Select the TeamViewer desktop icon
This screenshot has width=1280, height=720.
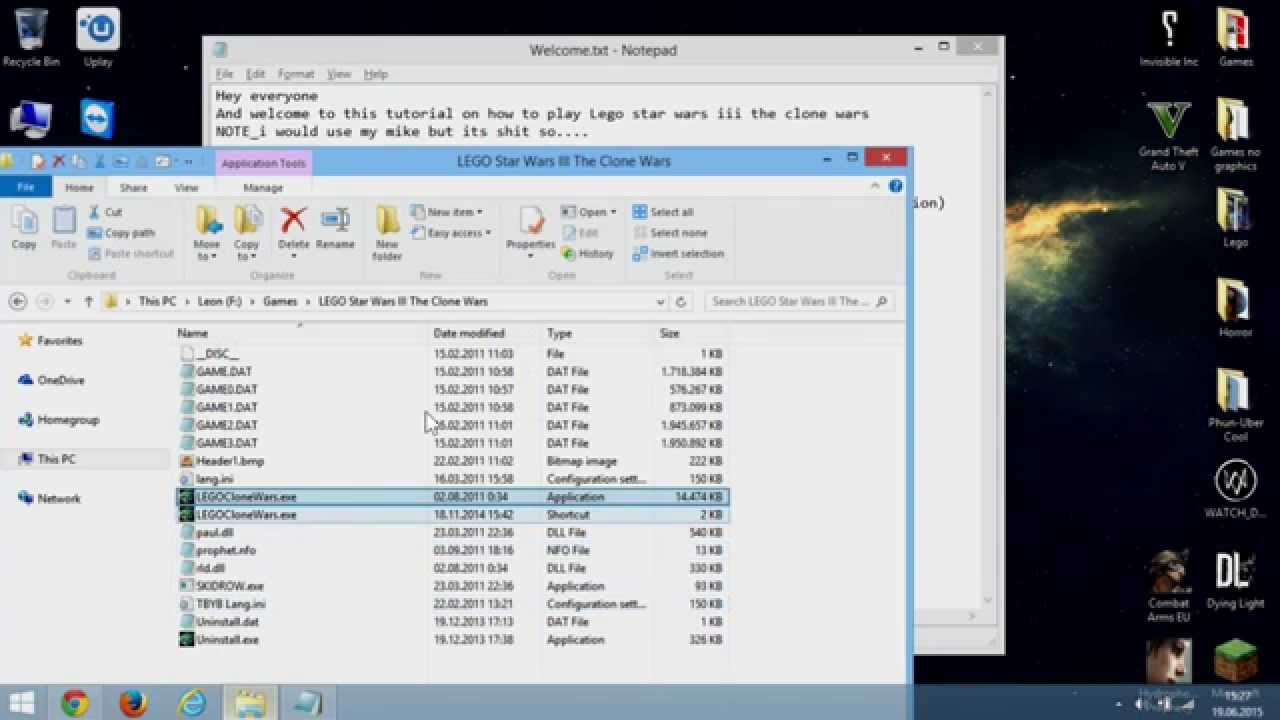(x=97, y=119)
